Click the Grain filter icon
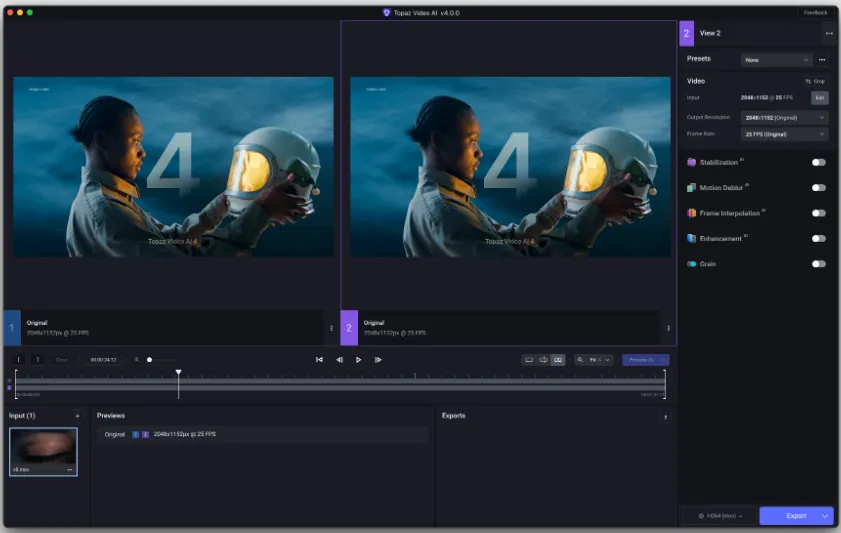Screen dimensions: 841x533 (691, 264)
